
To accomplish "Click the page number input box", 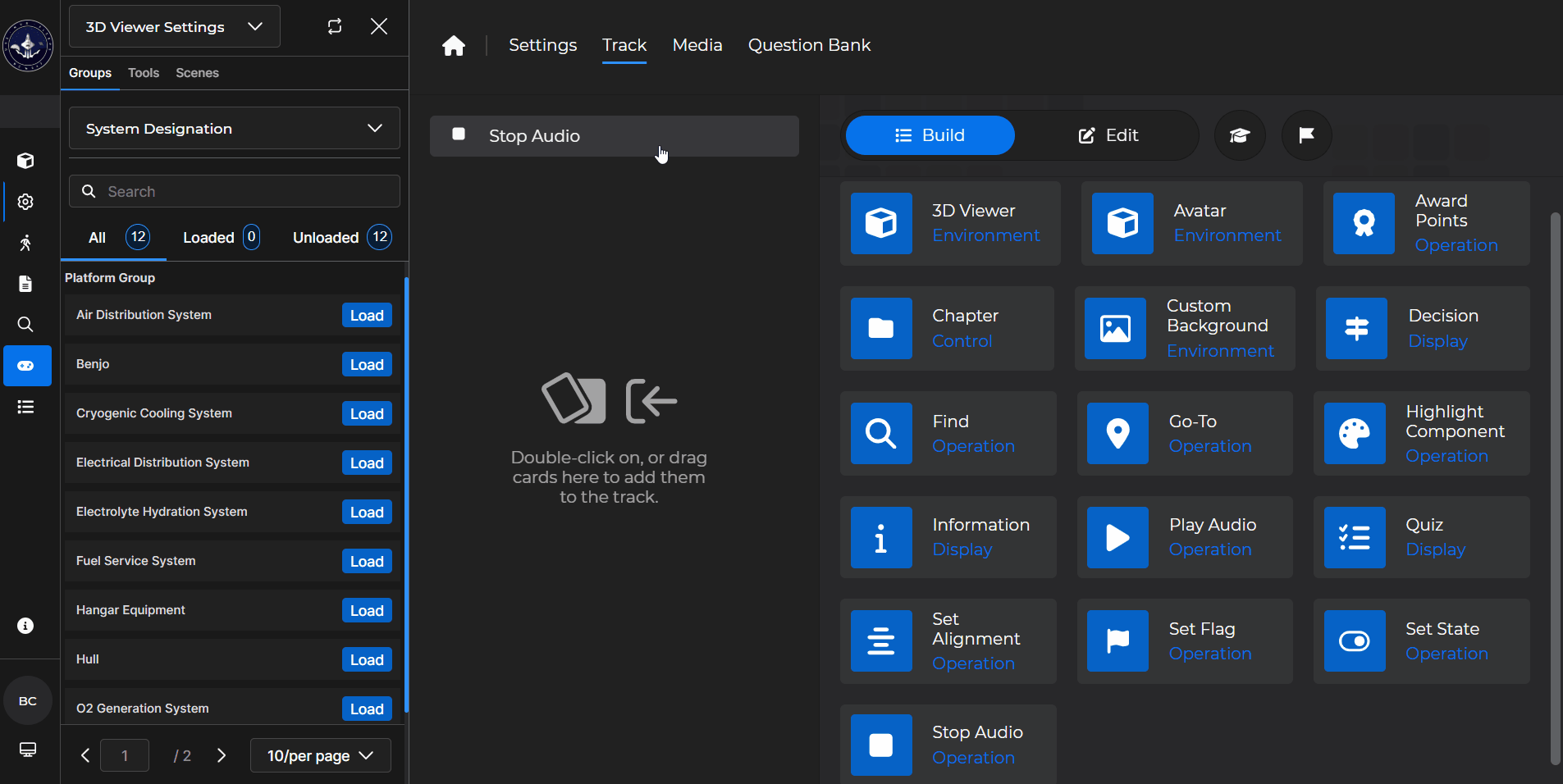I will click(125, 755).
